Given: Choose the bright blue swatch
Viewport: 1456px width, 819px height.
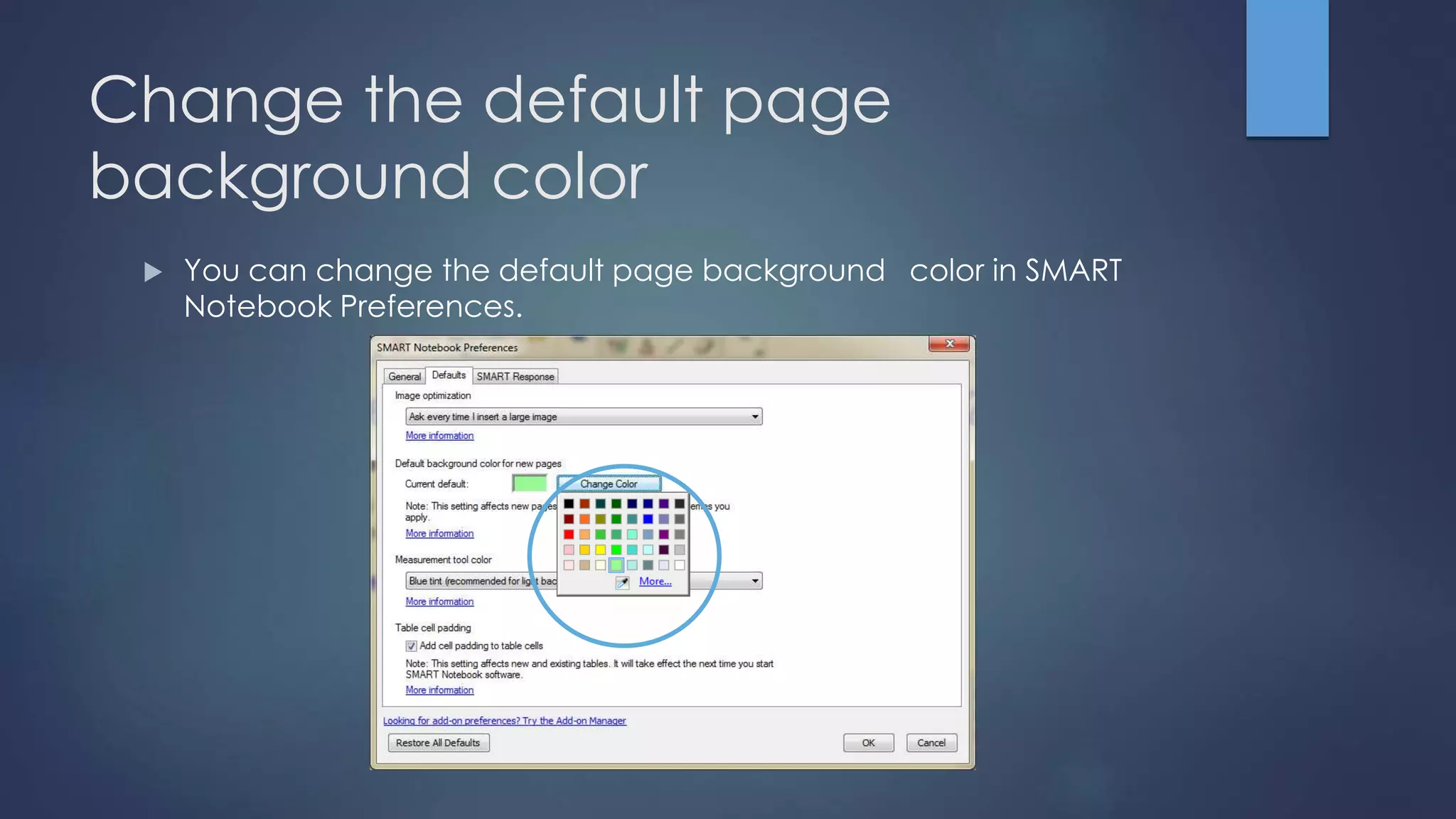Looking at the screenshot, I should coord(648,519).
